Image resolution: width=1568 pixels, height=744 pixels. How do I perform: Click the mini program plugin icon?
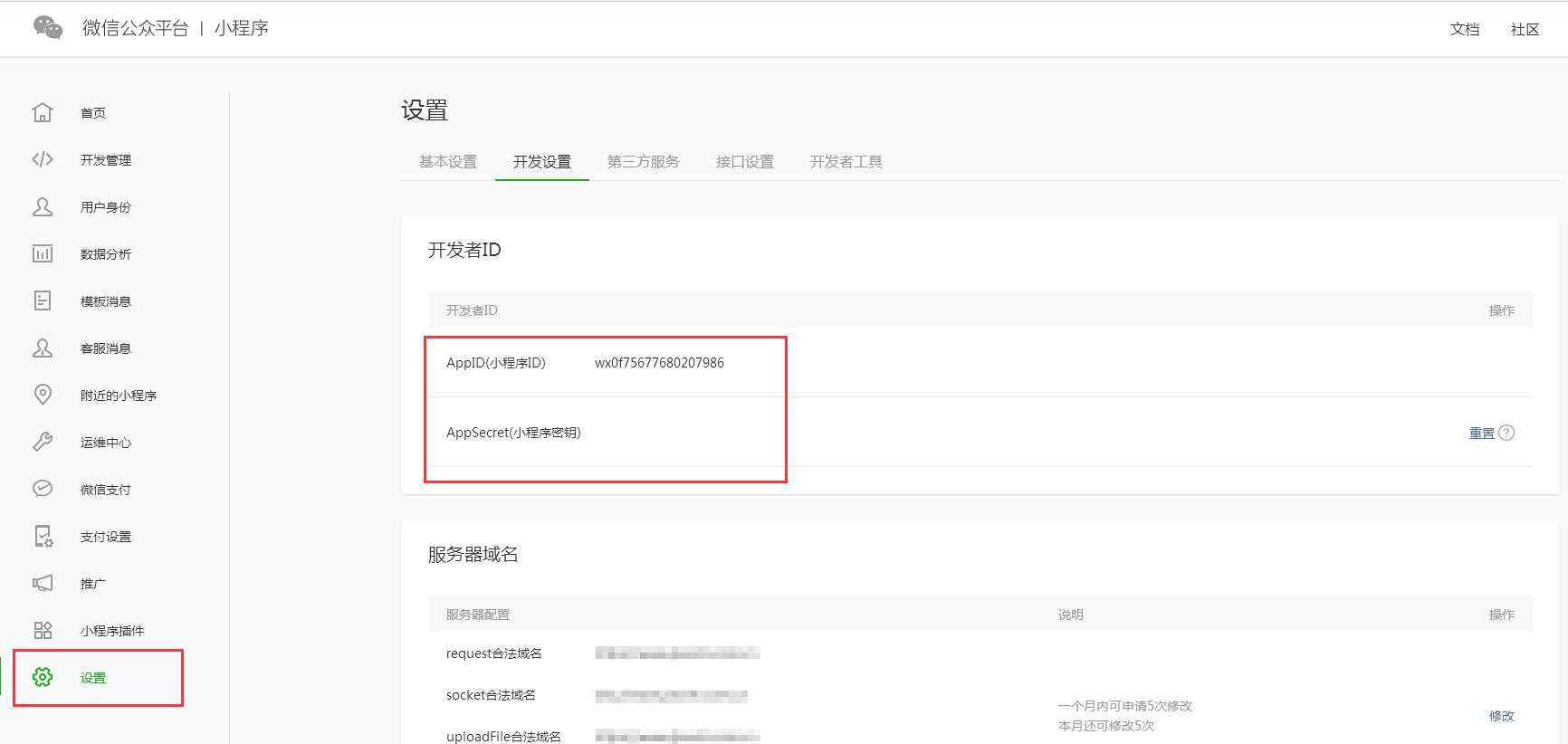pos(43,630)
